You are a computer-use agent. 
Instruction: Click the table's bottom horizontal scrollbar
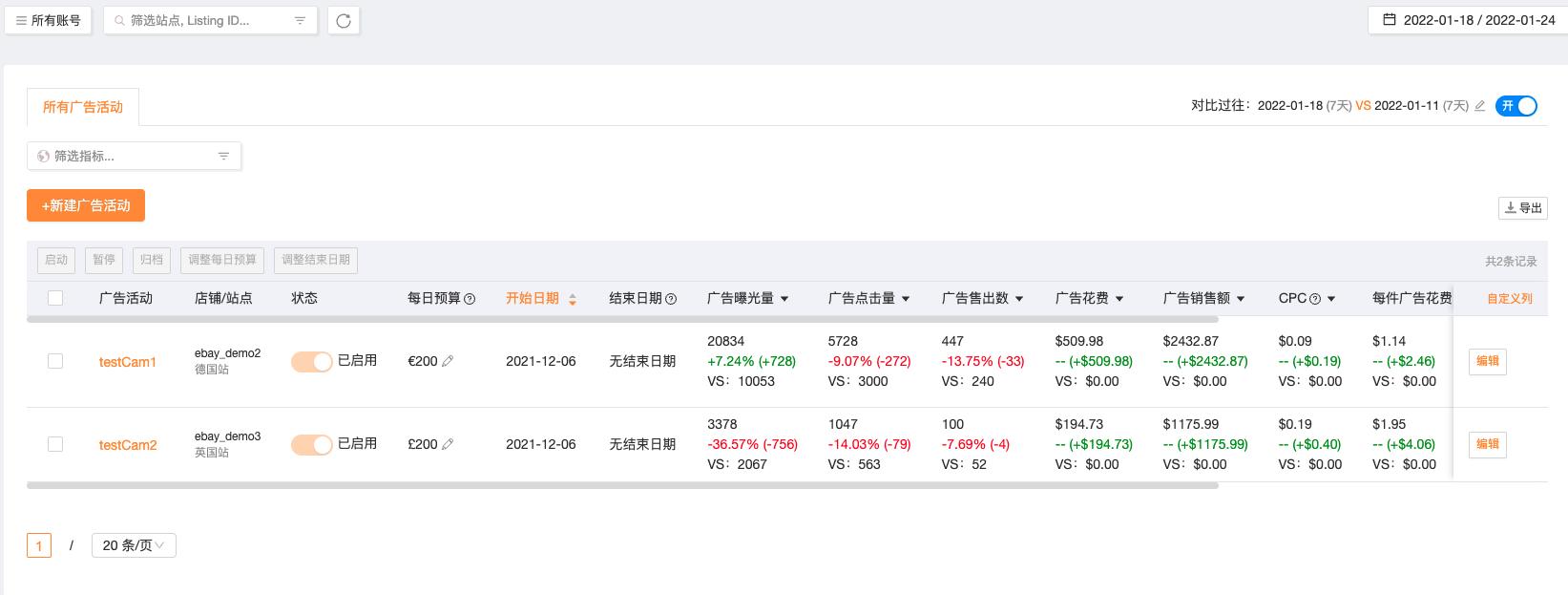622,485
